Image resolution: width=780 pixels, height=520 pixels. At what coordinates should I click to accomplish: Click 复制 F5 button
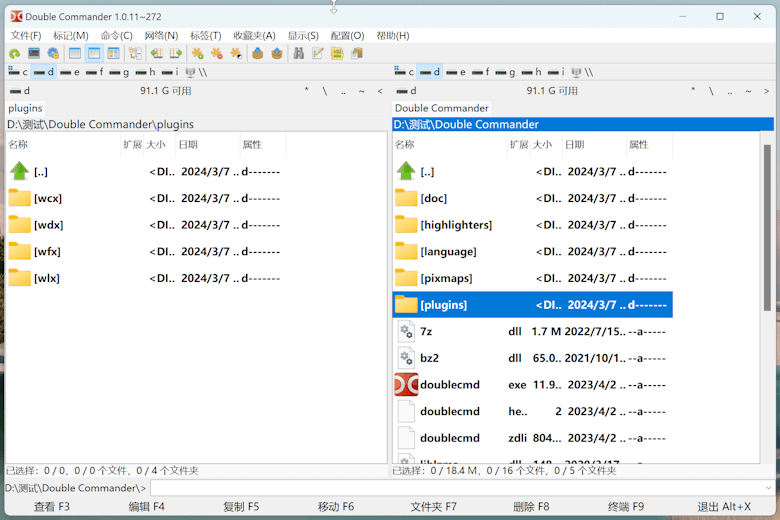(x=241, y=507)
